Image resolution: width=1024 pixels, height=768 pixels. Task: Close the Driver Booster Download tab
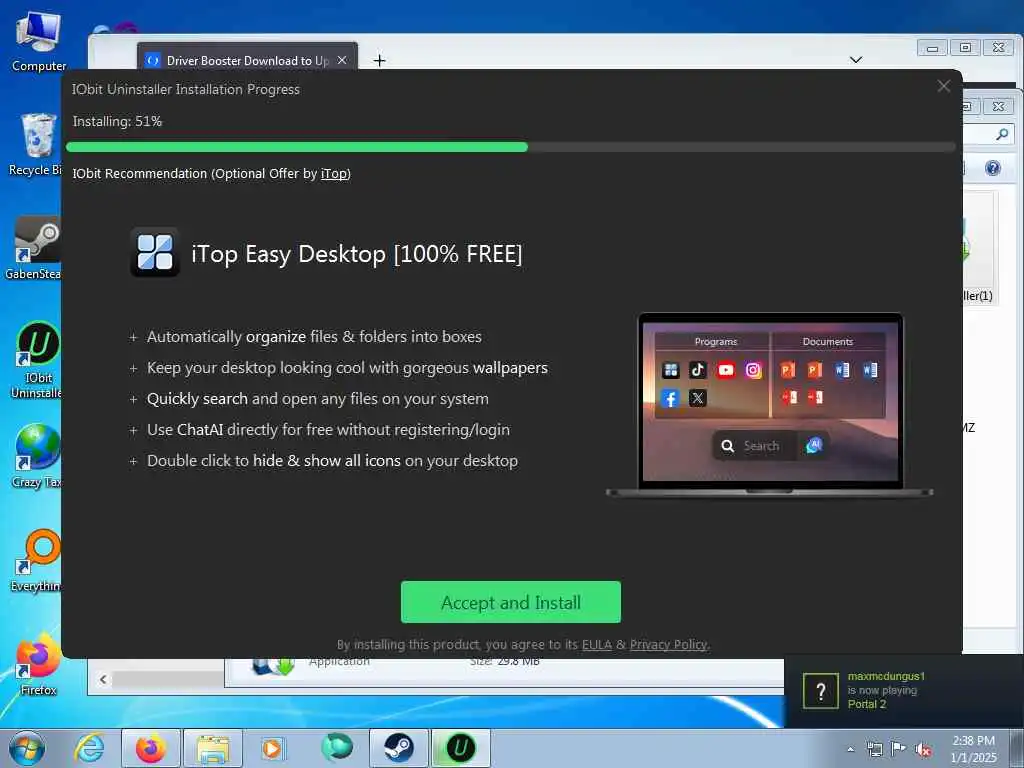point(342,60)
